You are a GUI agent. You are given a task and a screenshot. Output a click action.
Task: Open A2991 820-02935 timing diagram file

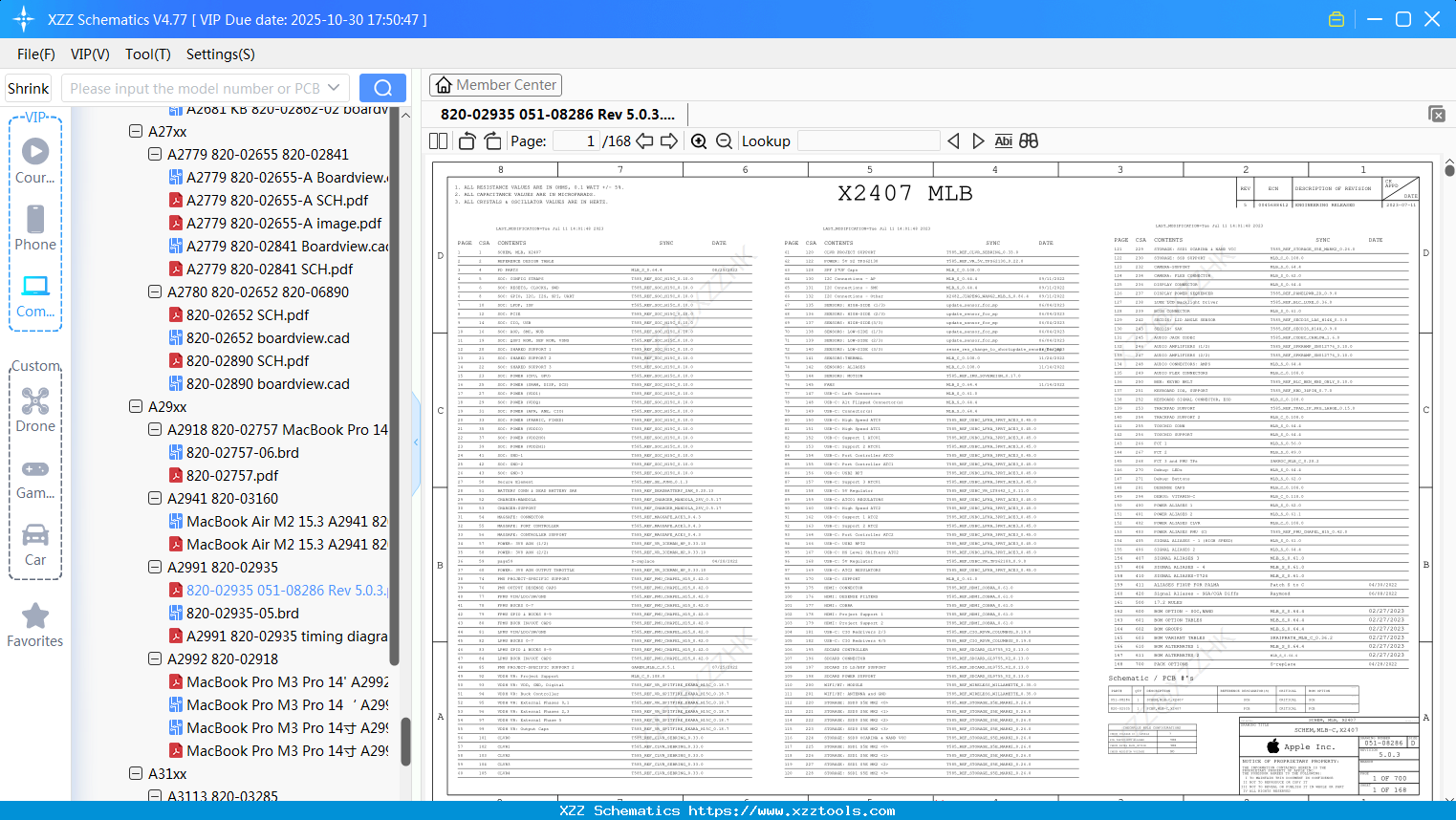[287, 636]
